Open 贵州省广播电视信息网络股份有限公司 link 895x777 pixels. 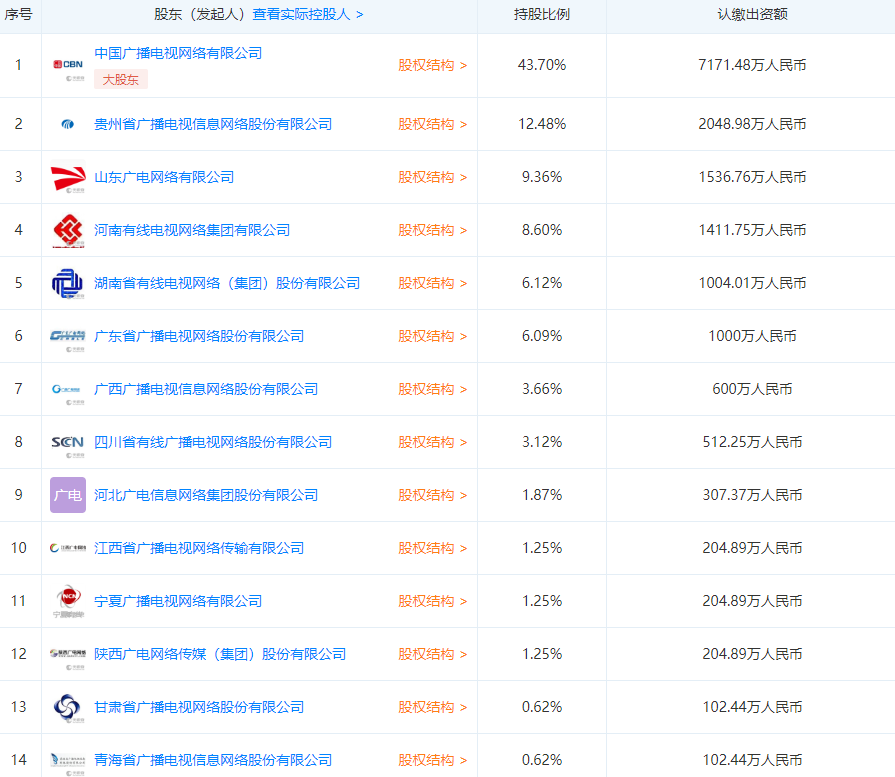[x=213, y=124]
